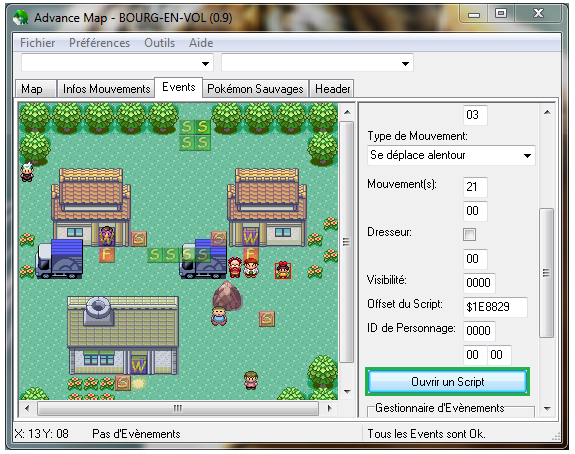Click the Ouvrir un Script button
575x454 pixels.
pyautogui.click(x=447, y=382)
